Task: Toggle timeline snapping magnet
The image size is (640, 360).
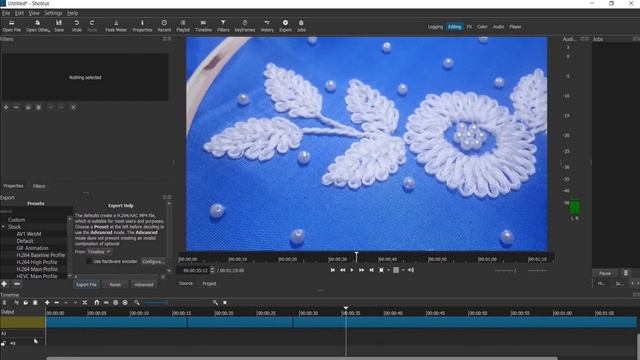Action: (96, 302)
